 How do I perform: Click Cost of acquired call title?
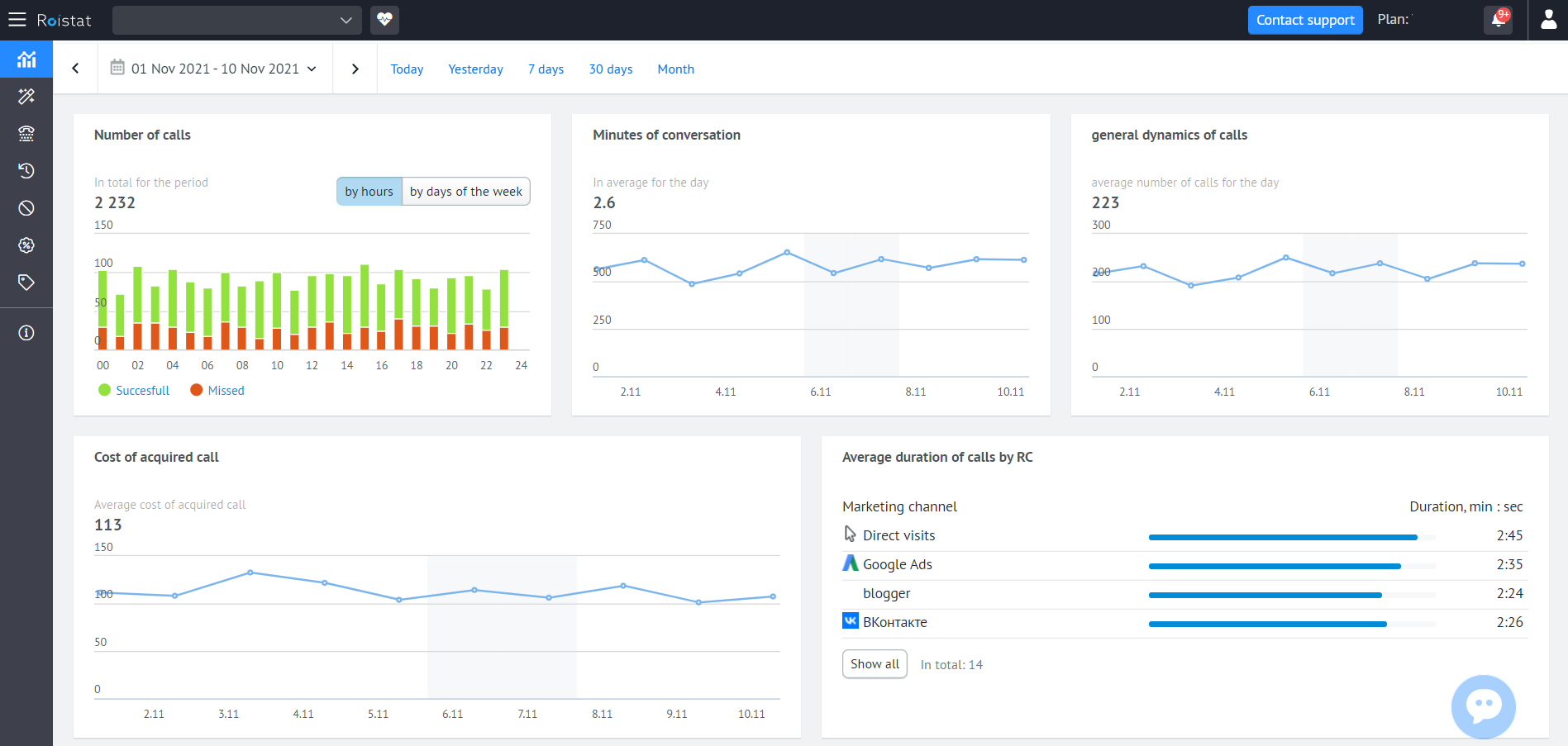coord(156,457)
